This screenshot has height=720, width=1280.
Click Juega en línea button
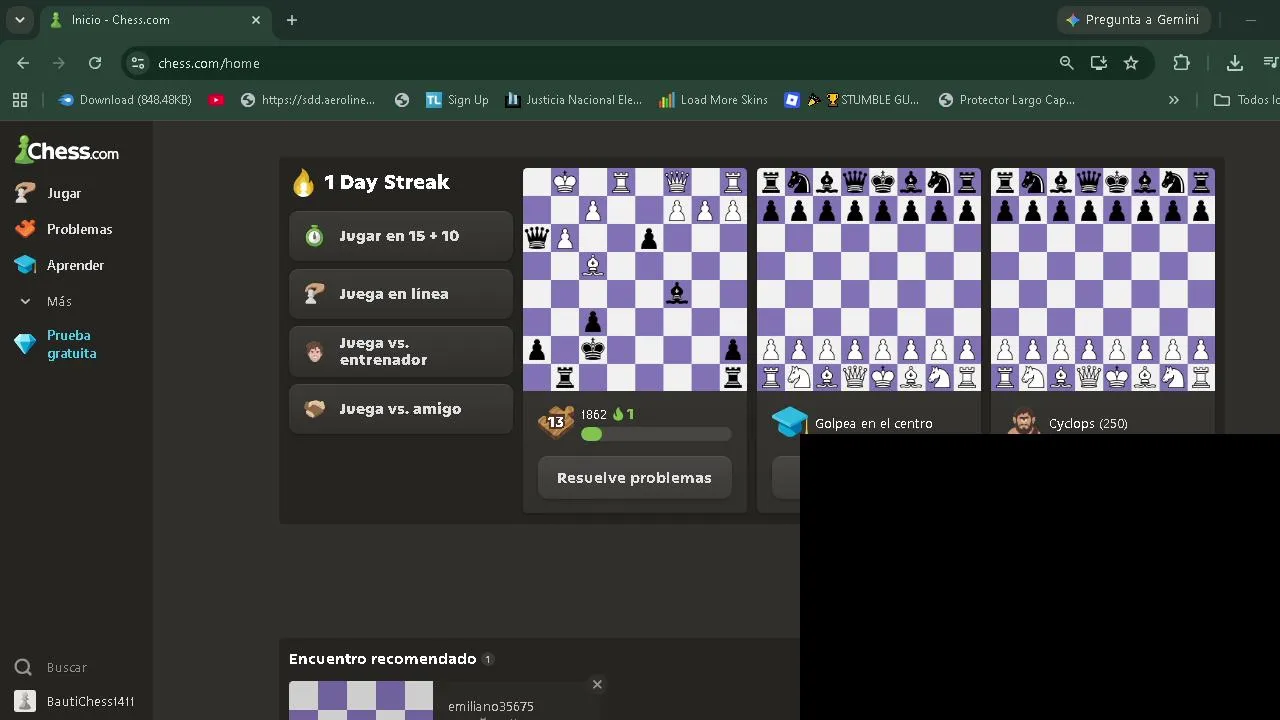(x=401, y=294)
